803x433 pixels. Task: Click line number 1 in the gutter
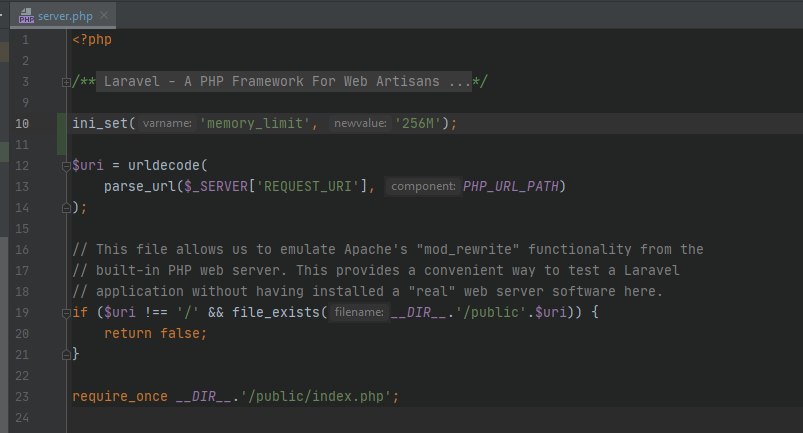[x=25, y=40]
